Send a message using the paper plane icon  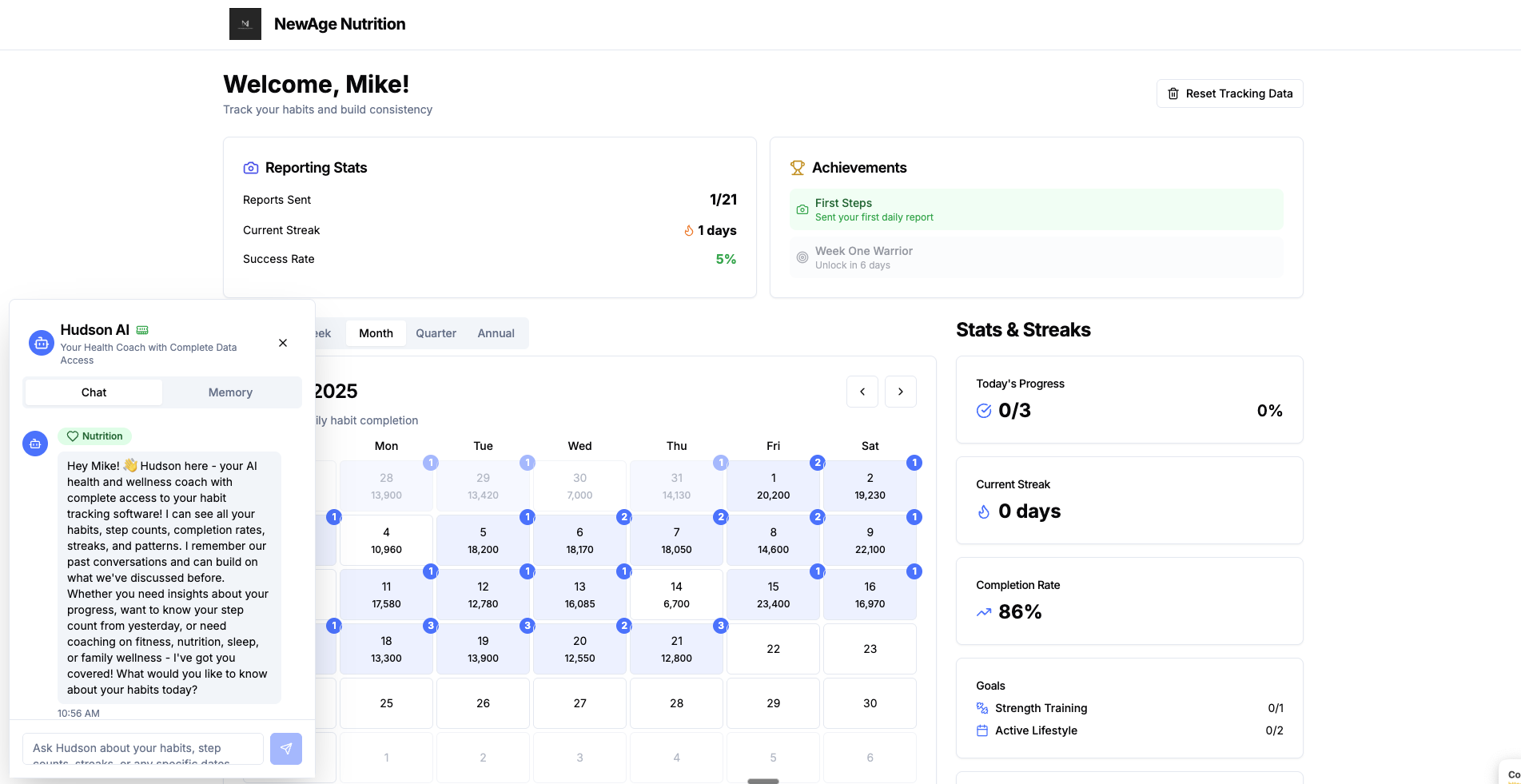[x=285, y=749]
